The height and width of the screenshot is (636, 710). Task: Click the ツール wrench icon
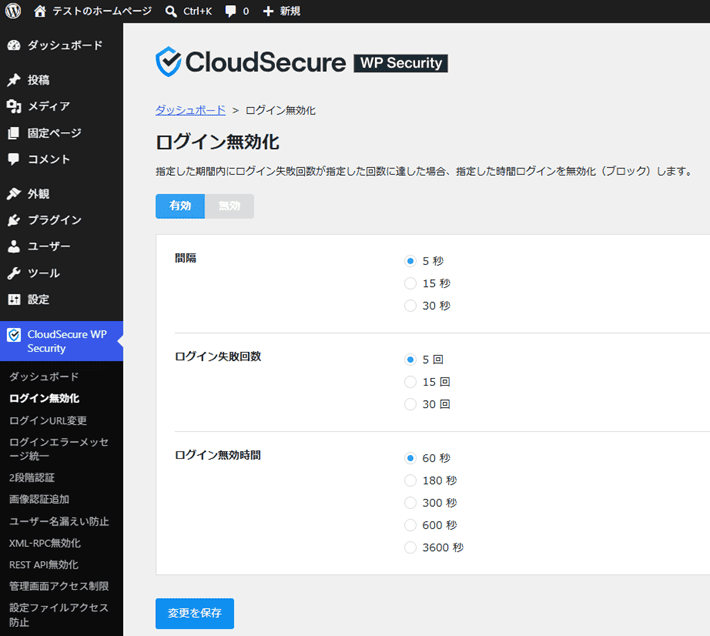point(14,273)
